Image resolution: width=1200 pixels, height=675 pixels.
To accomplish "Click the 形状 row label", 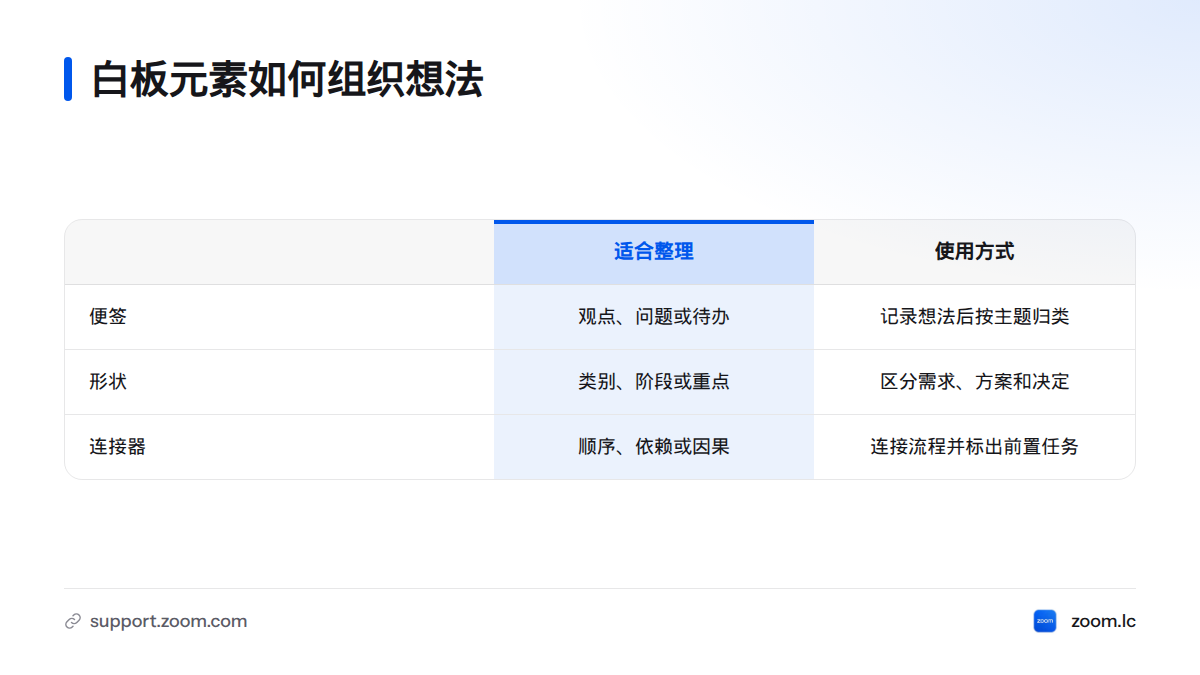I will point(108,382).
